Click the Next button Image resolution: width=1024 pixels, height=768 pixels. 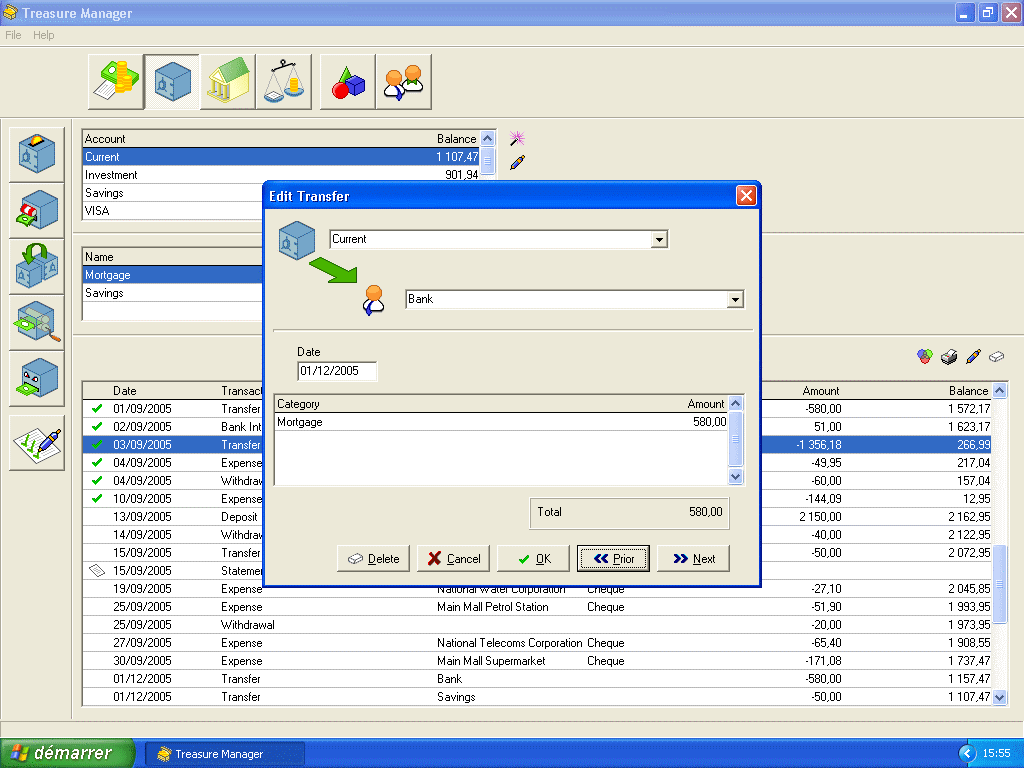click(x=694, y=558)
